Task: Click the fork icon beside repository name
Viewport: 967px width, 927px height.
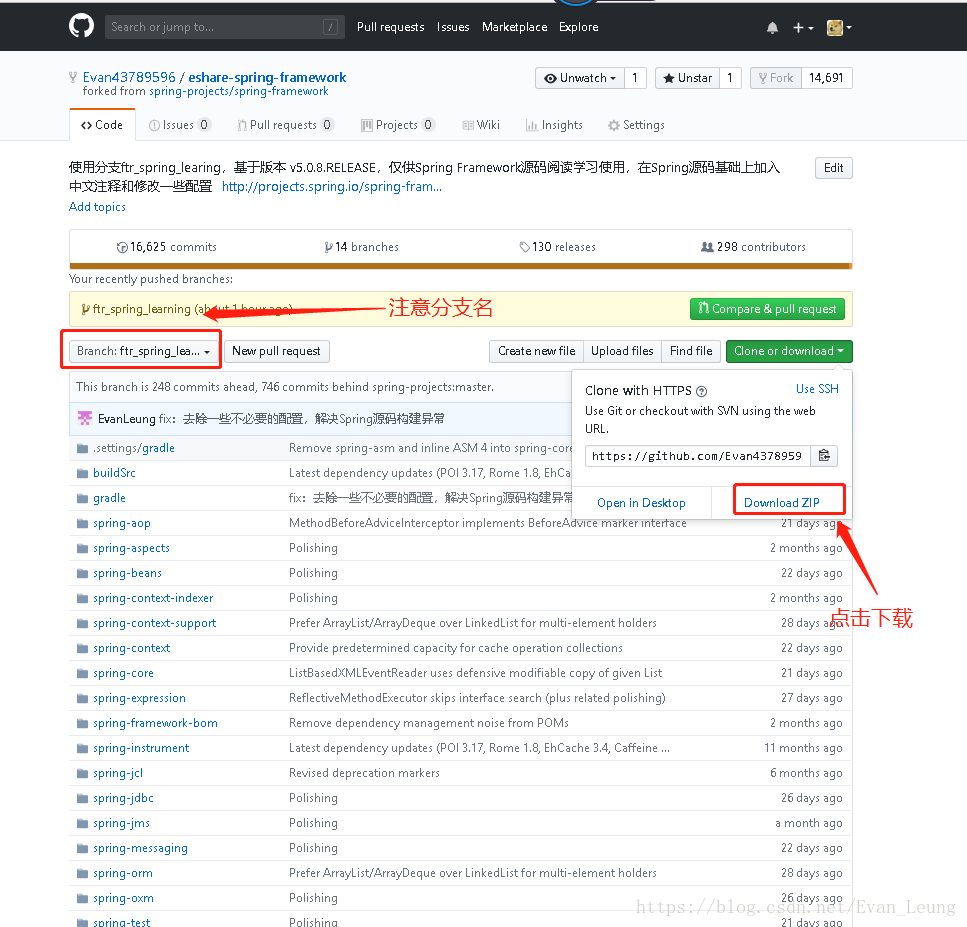Action: click(x=73, y=77)
